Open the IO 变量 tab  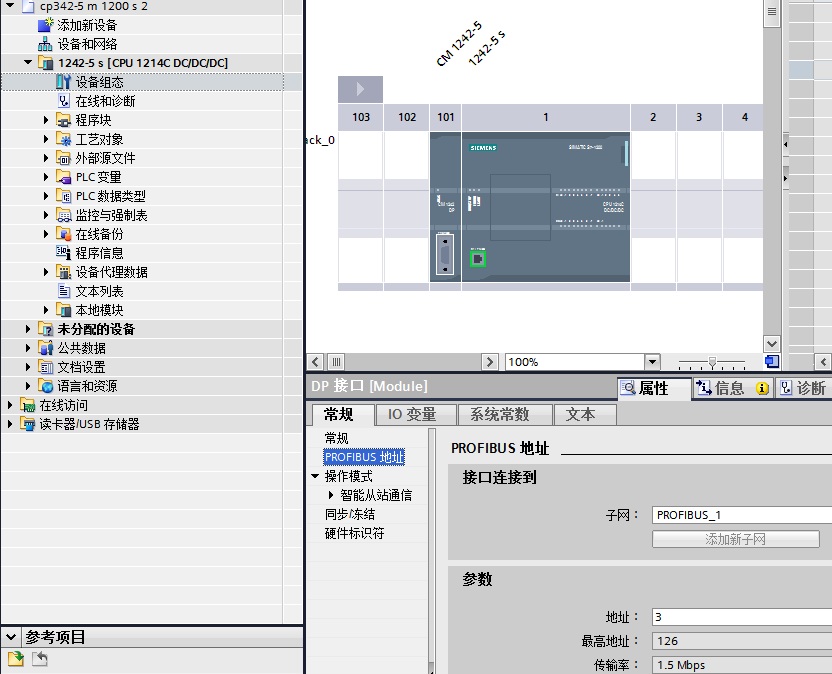click(415, 414)
